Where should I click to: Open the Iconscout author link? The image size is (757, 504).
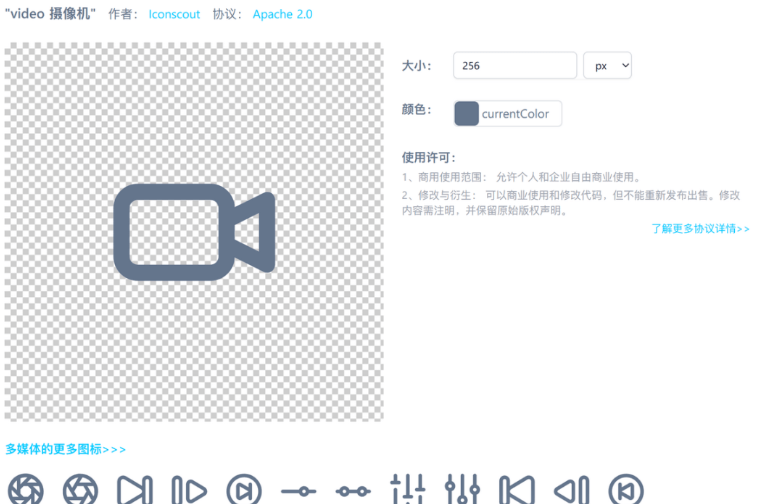point(174,15)
